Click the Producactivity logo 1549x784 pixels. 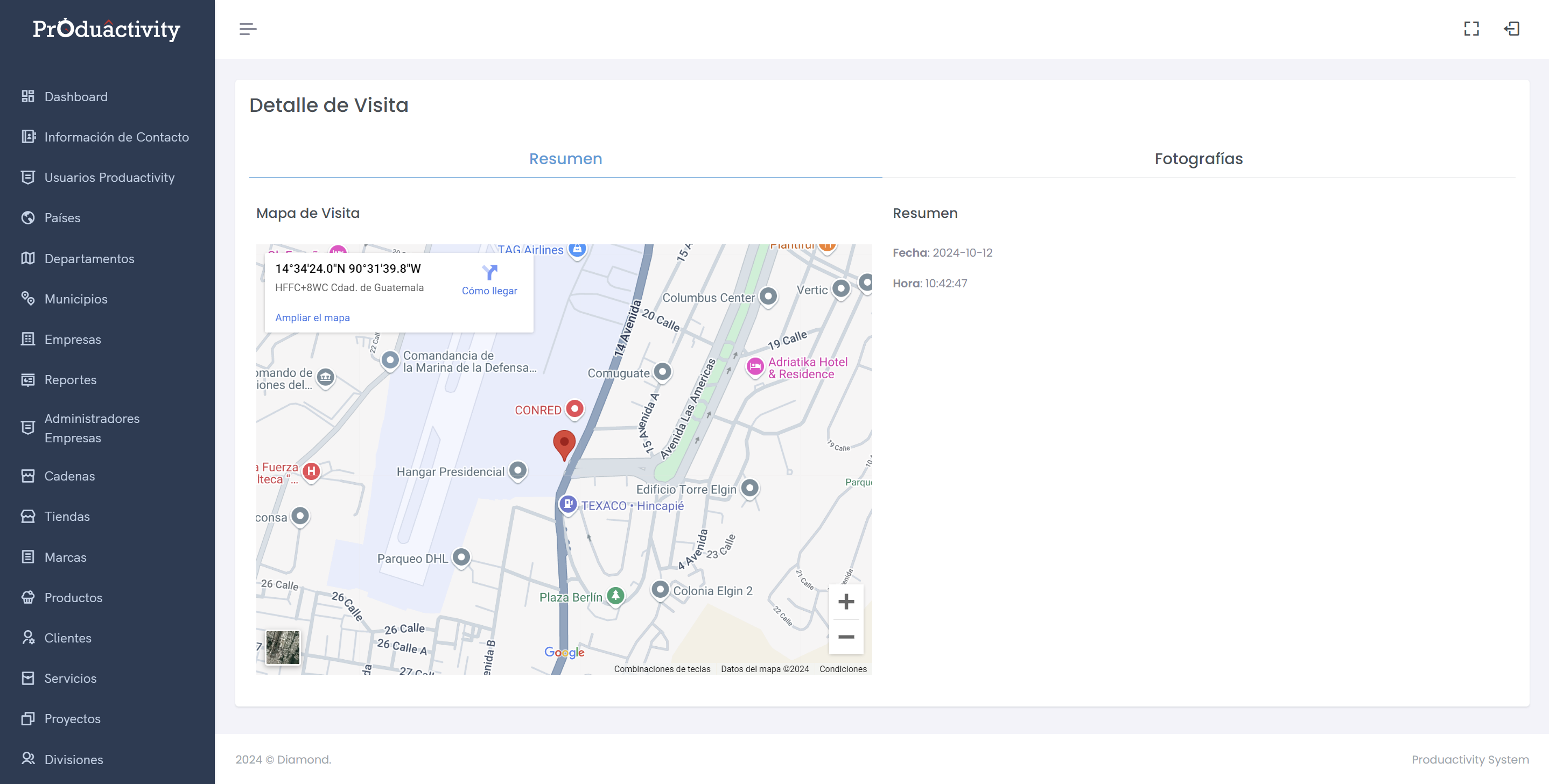(x=107, y=29)
